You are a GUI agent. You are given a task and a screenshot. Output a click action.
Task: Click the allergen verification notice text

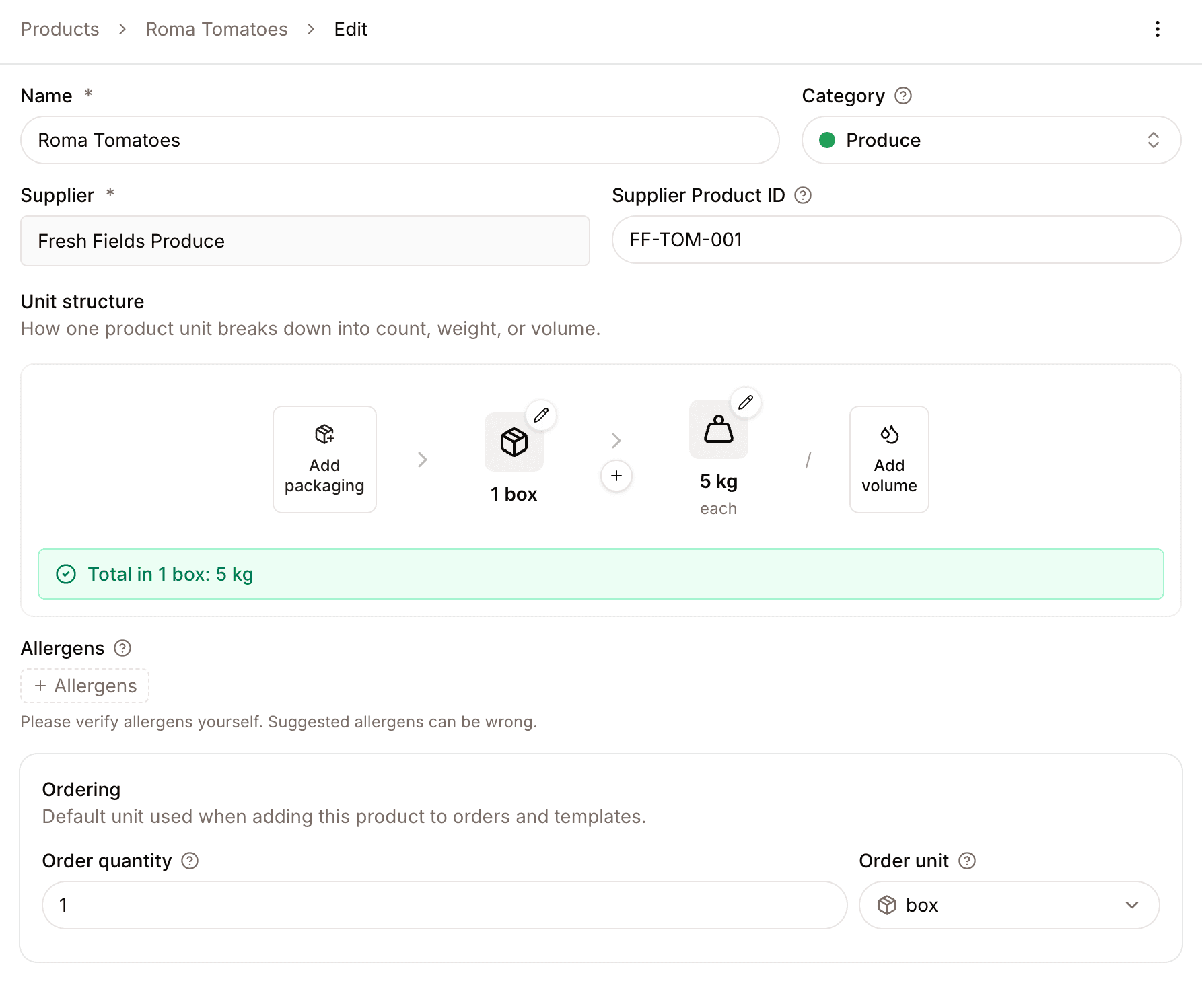tap(279, 722)
